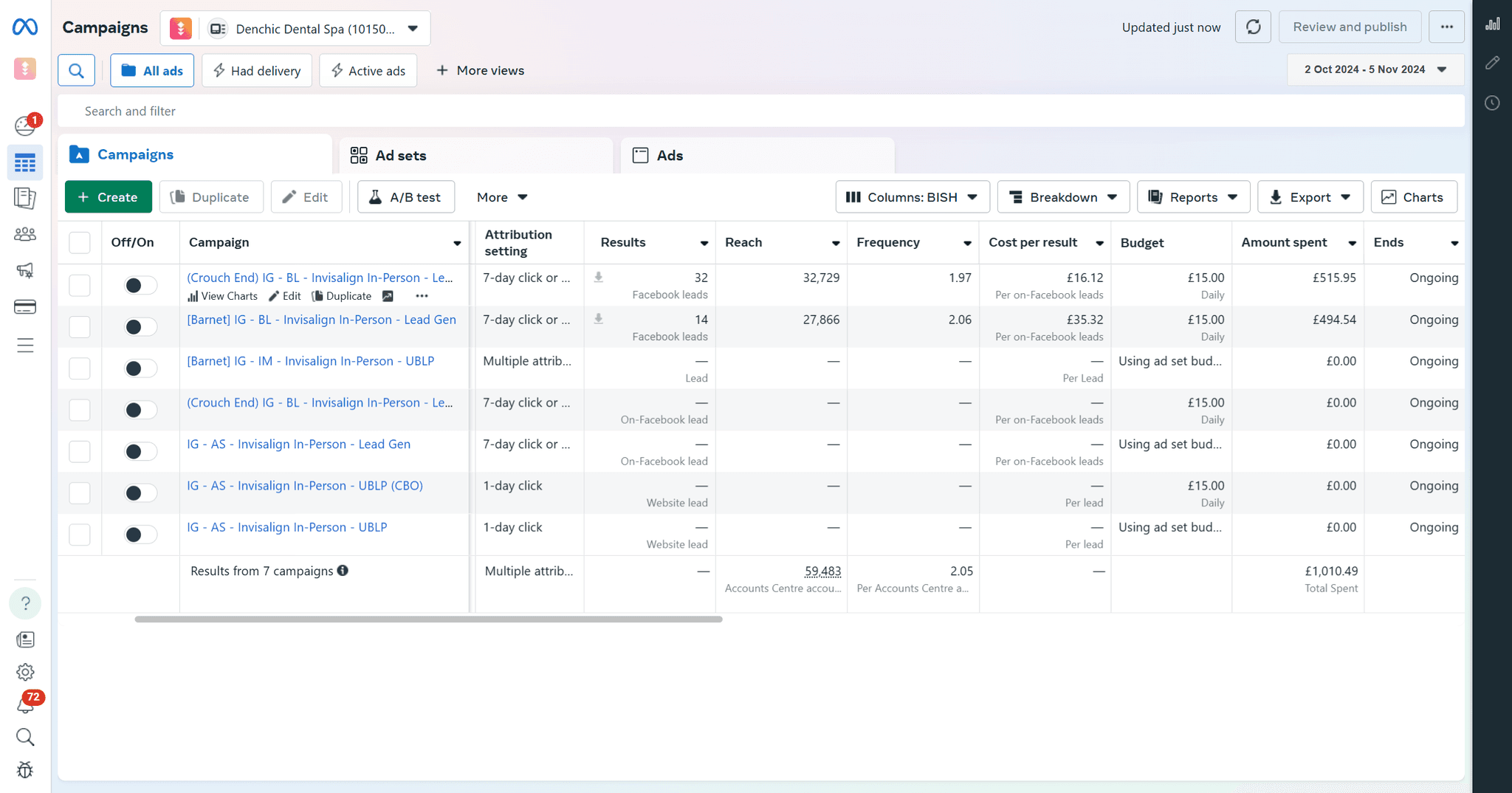Viewport: 1512px width, 793px height.
Task: Toggle IG - AS UBLP campaign switch in last row
Action: point(140,535)
